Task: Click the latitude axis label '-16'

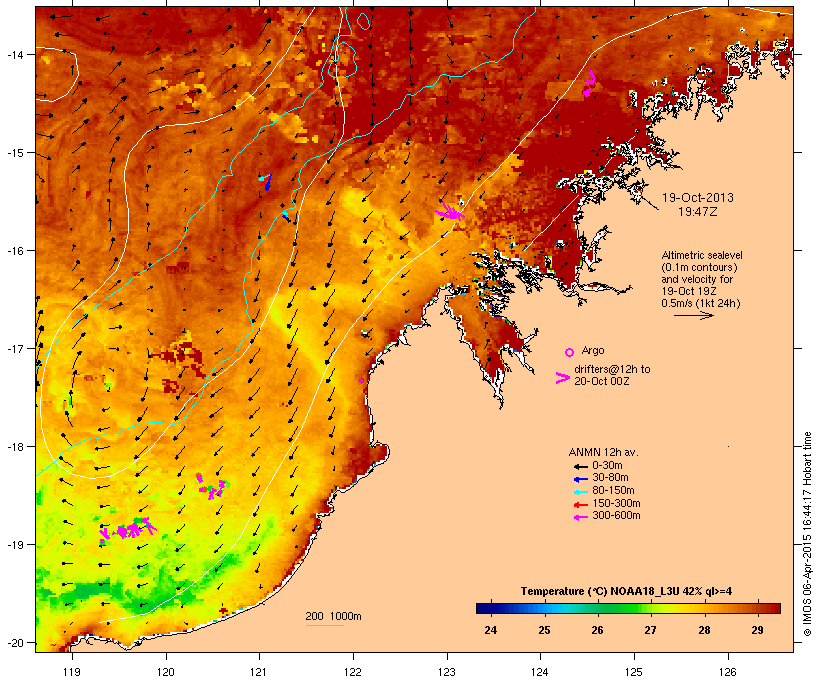Action: pos(14,251)
